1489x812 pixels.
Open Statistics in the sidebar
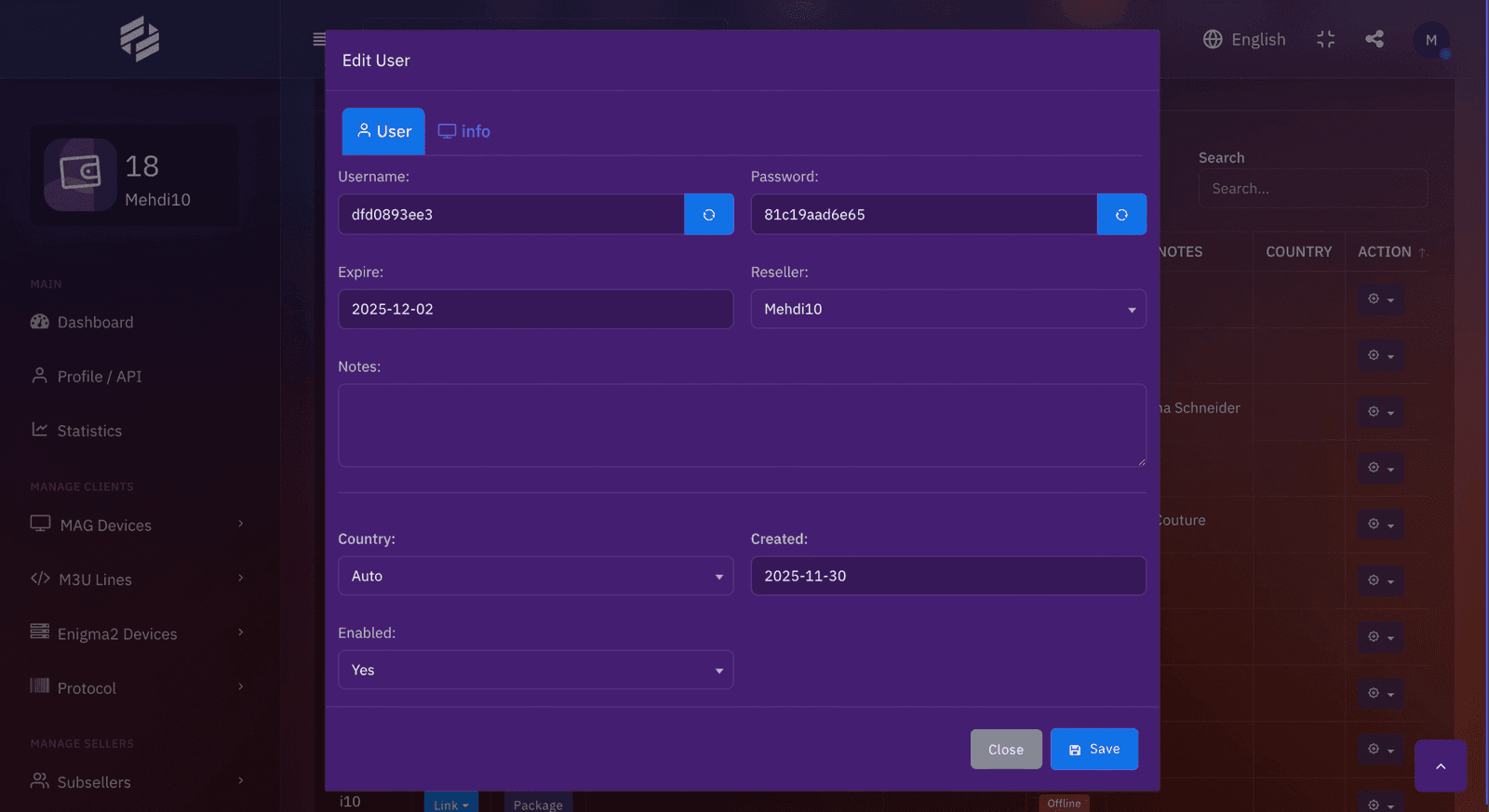click(x=89, y=431)
